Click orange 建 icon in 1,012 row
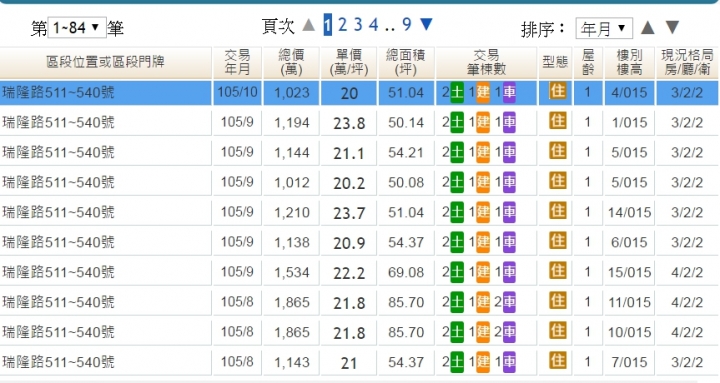Viewport: 720px width, 383px height. point(483,182)
